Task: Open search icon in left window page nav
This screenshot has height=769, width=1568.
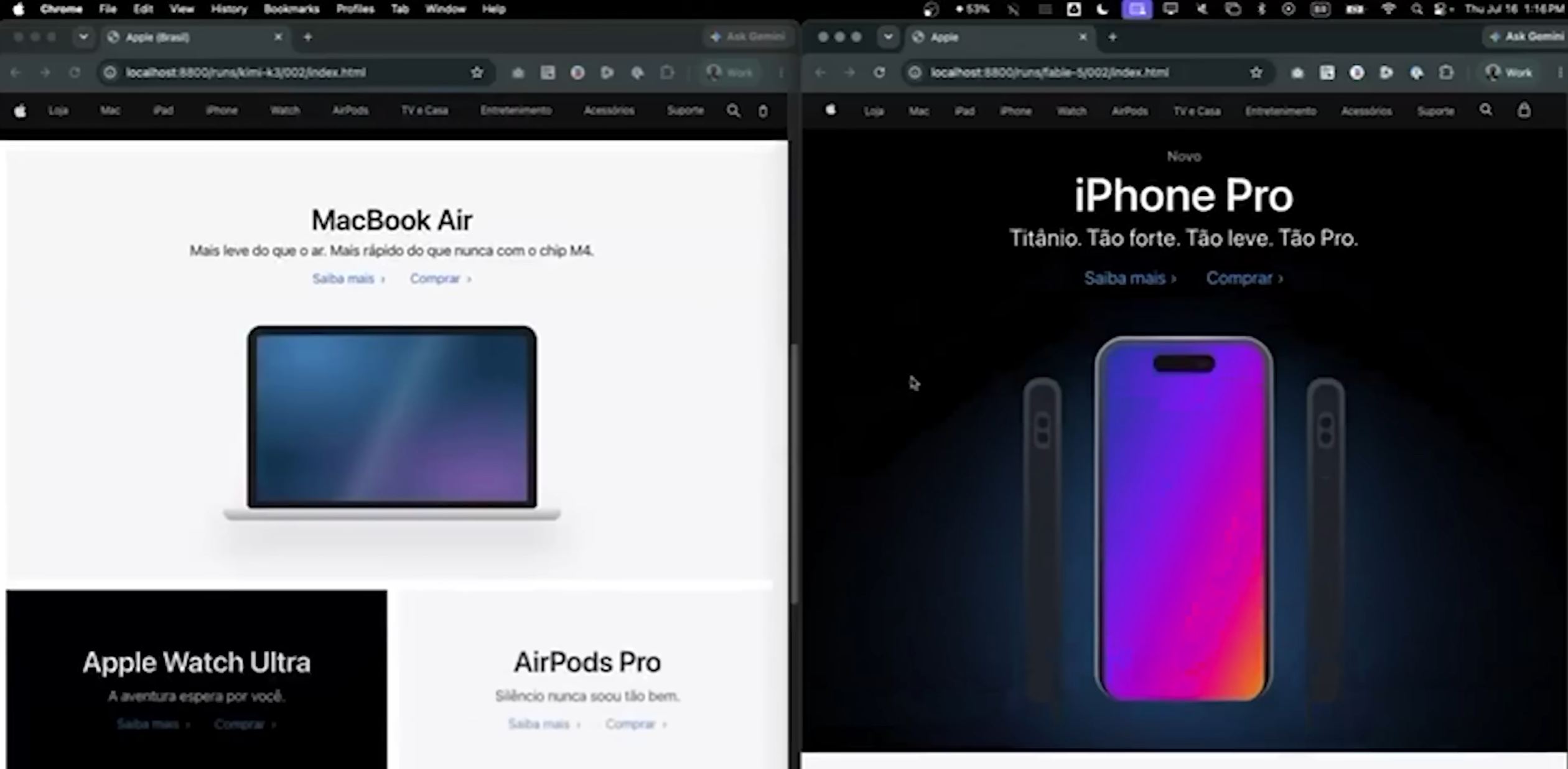Action: [734, 111]
